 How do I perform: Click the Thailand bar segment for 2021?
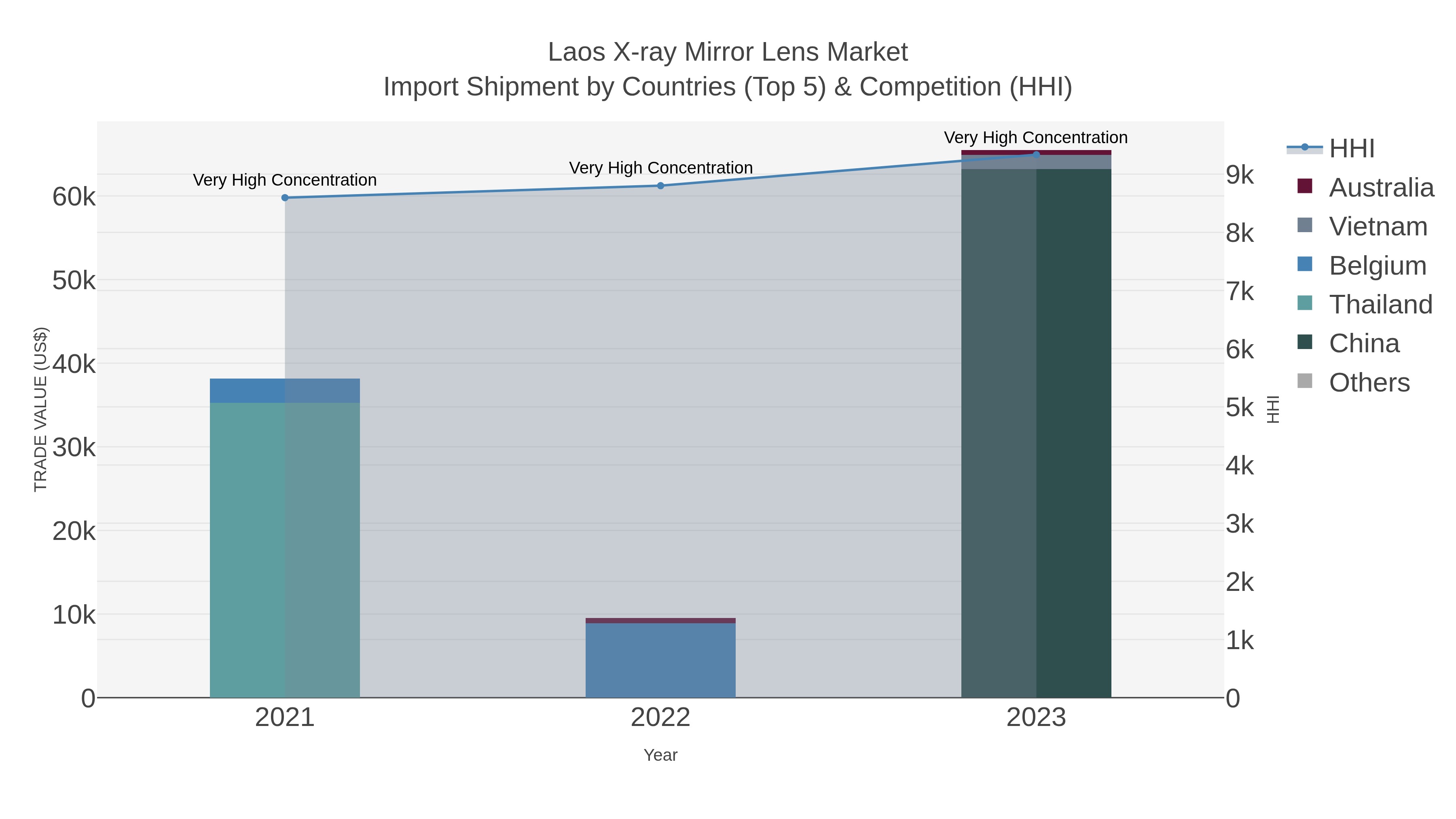pyautogui.click(x=285, y=550)
